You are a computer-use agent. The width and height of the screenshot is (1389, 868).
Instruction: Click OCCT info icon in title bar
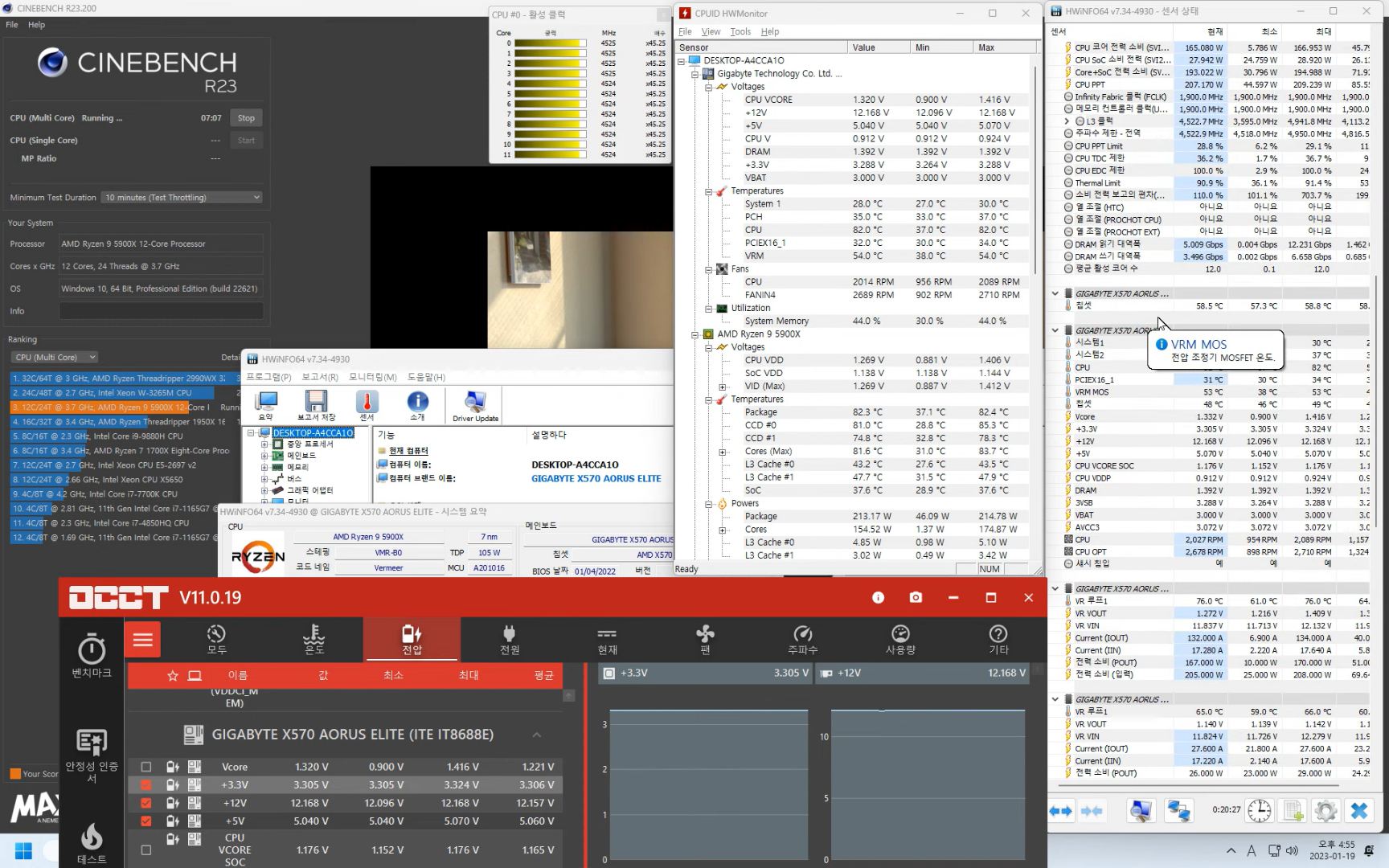click(878, 597)
